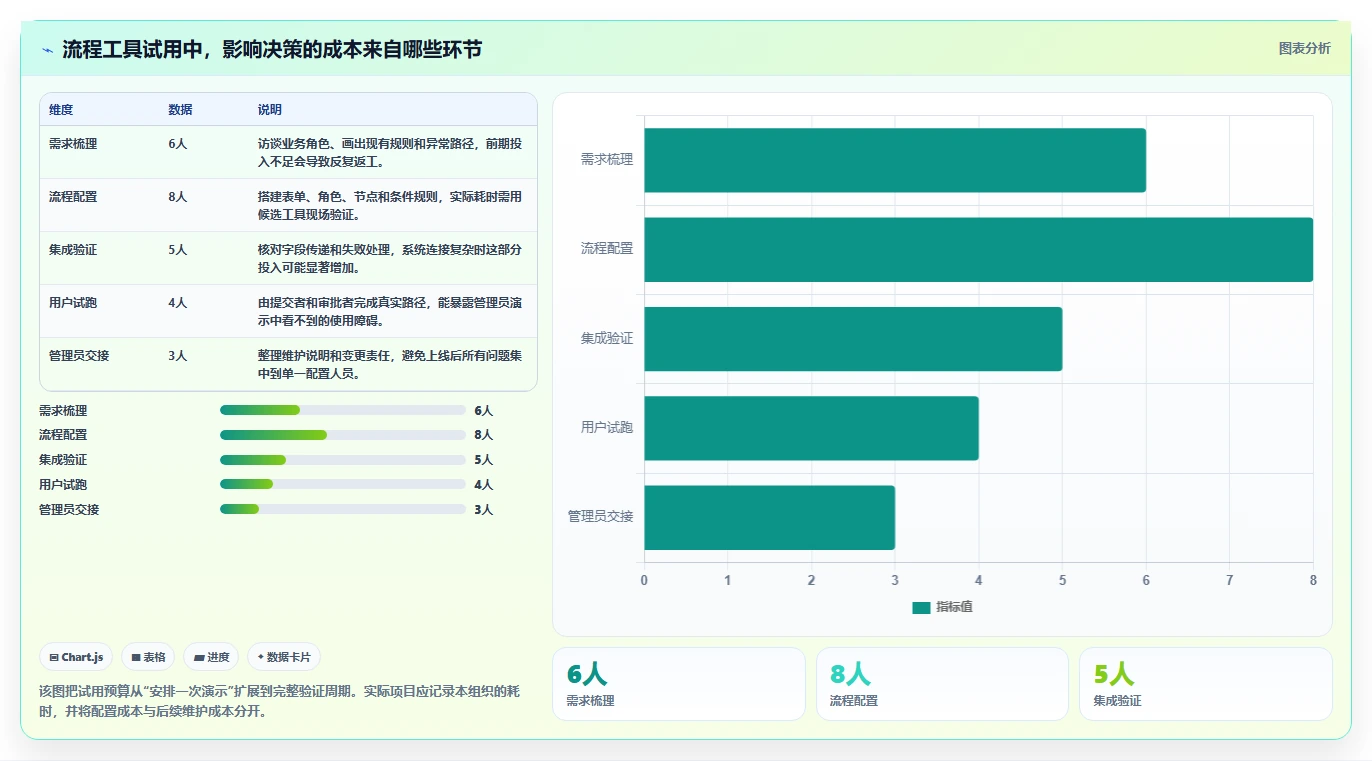Click the 3人 value in the table
The image size is (1372, 761).
pos(178,356)
